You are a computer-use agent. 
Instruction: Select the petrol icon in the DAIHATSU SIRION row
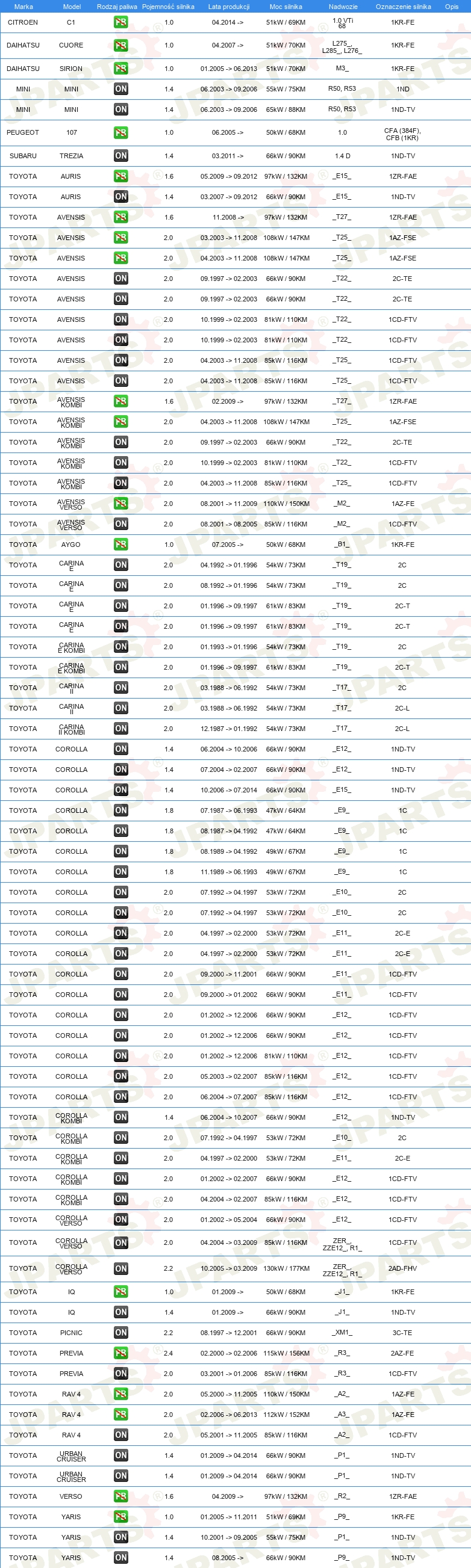point(120,69)
